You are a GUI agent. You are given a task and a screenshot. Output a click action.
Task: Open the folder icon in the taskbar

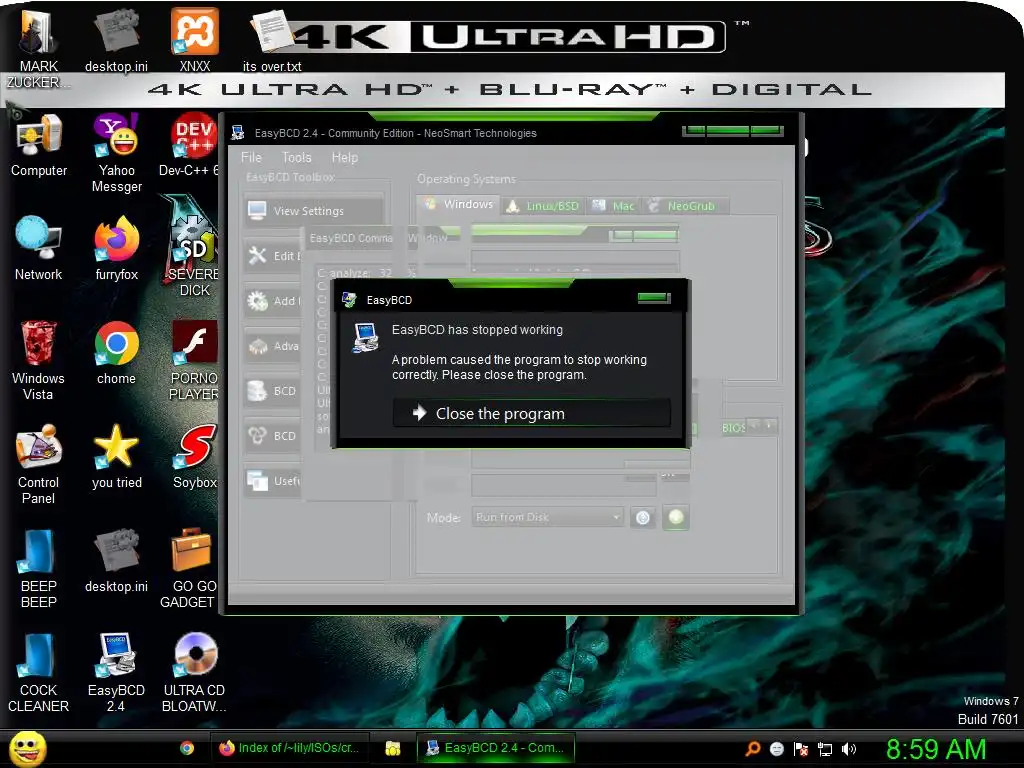(x=392, y=748)
